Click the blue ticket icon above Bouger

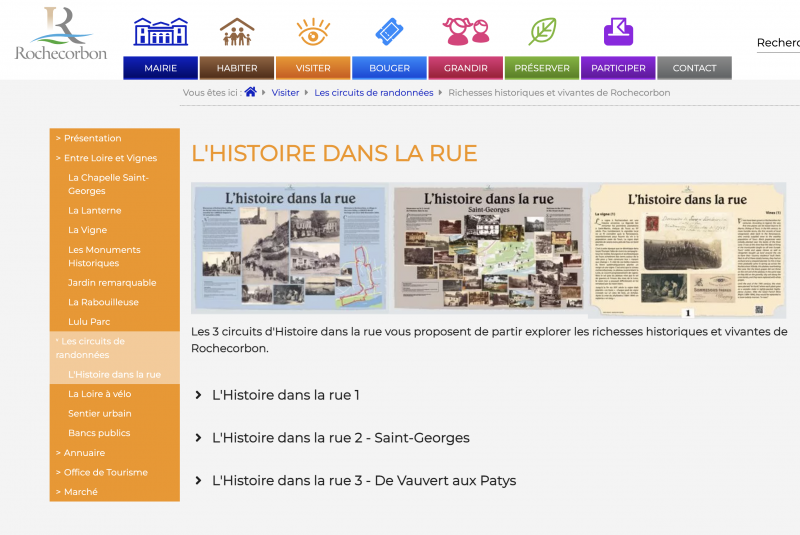point(389,32)
